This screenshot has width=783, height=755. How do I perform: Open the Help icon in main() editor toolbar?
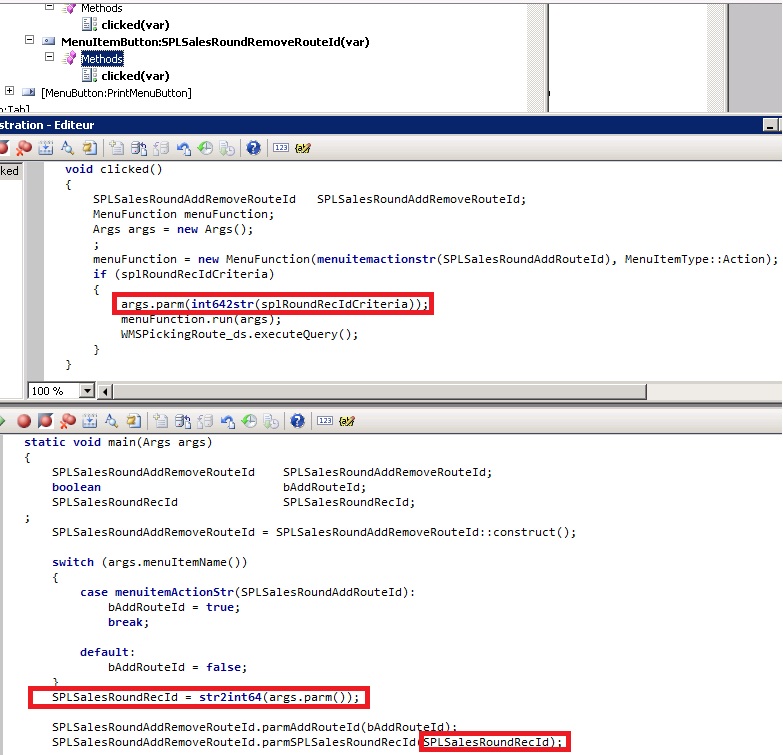pyautogui.click(x=297, y=421)
